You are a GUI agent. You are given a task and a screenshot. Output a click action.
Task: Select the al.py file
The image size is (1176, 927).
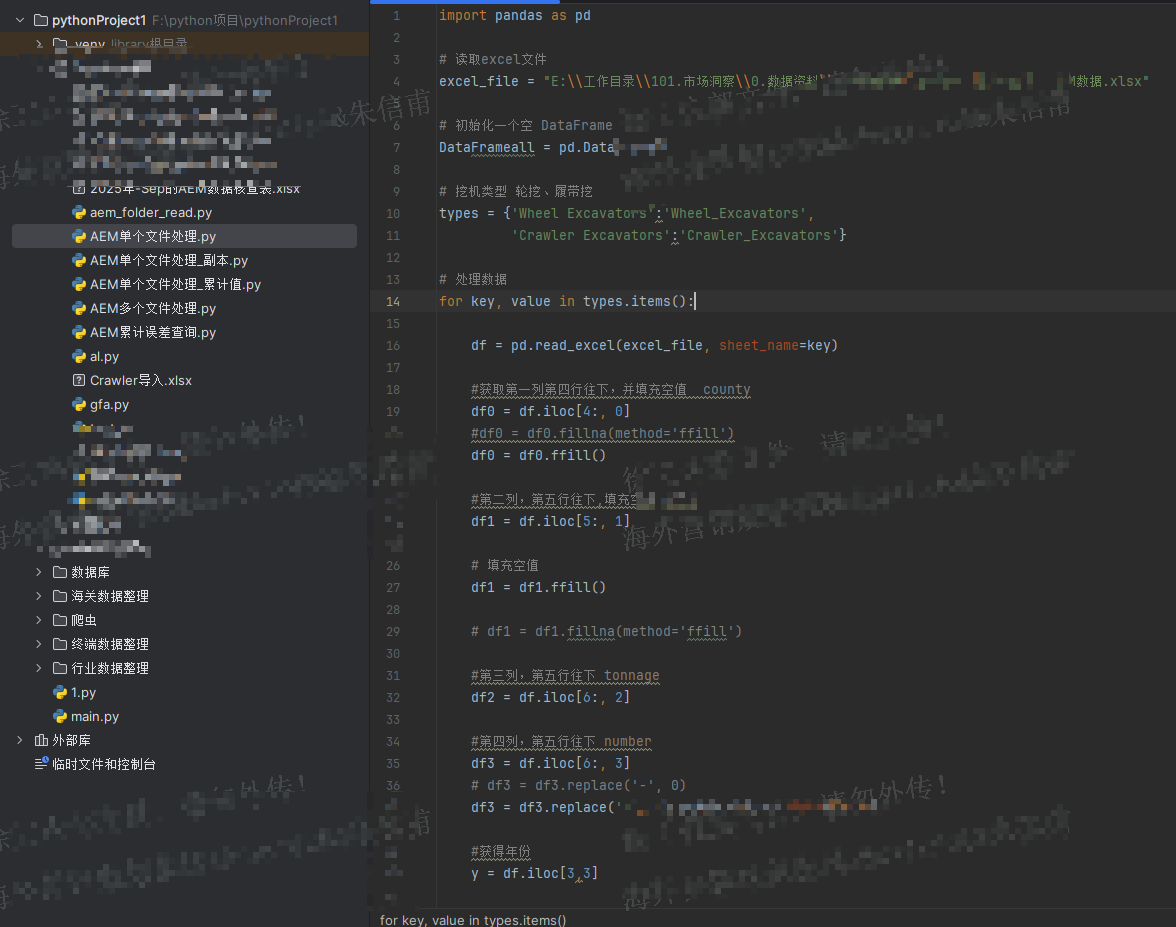104,356
